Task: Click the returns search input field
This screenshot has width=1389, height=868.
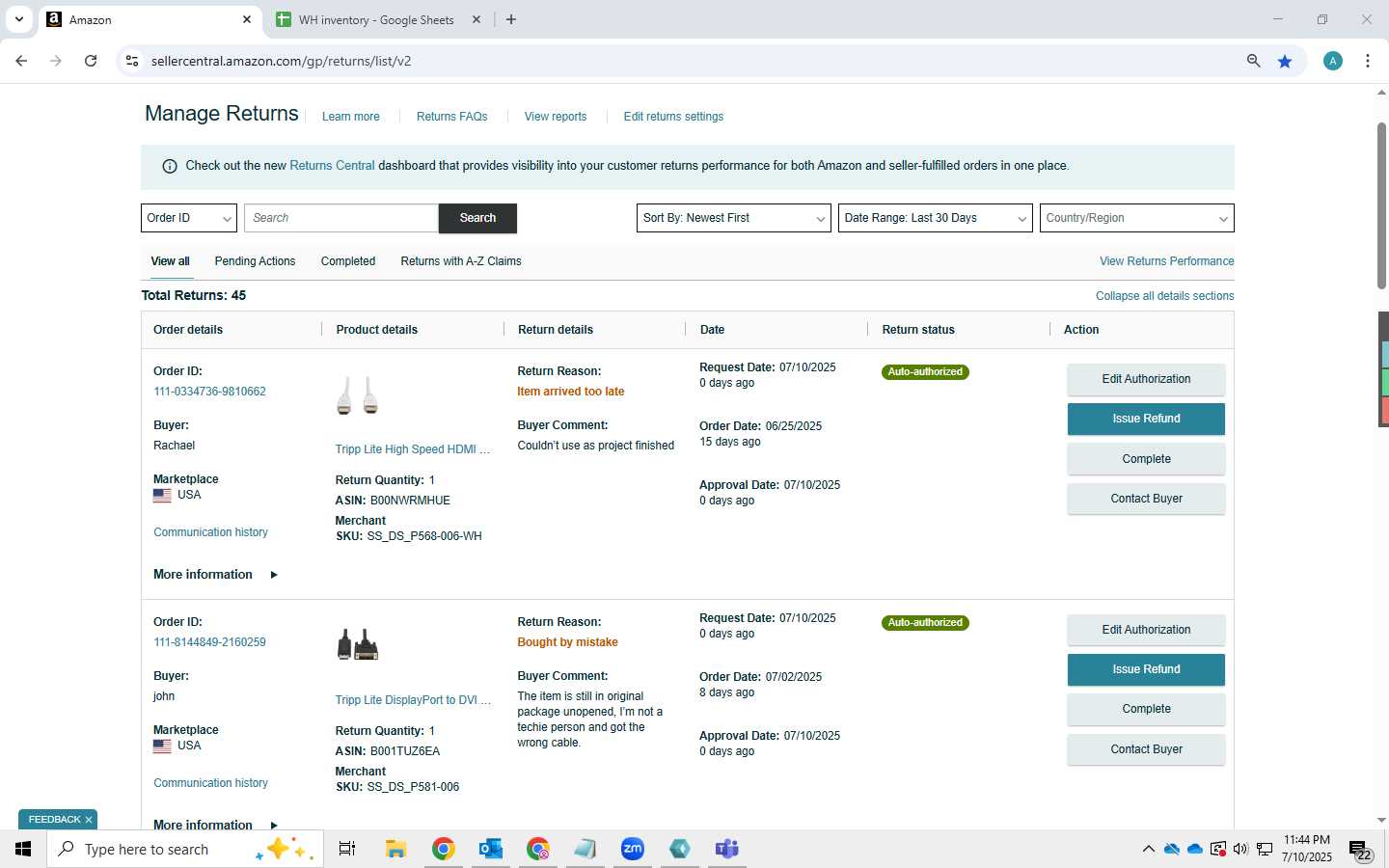Action: pos(341,218)
